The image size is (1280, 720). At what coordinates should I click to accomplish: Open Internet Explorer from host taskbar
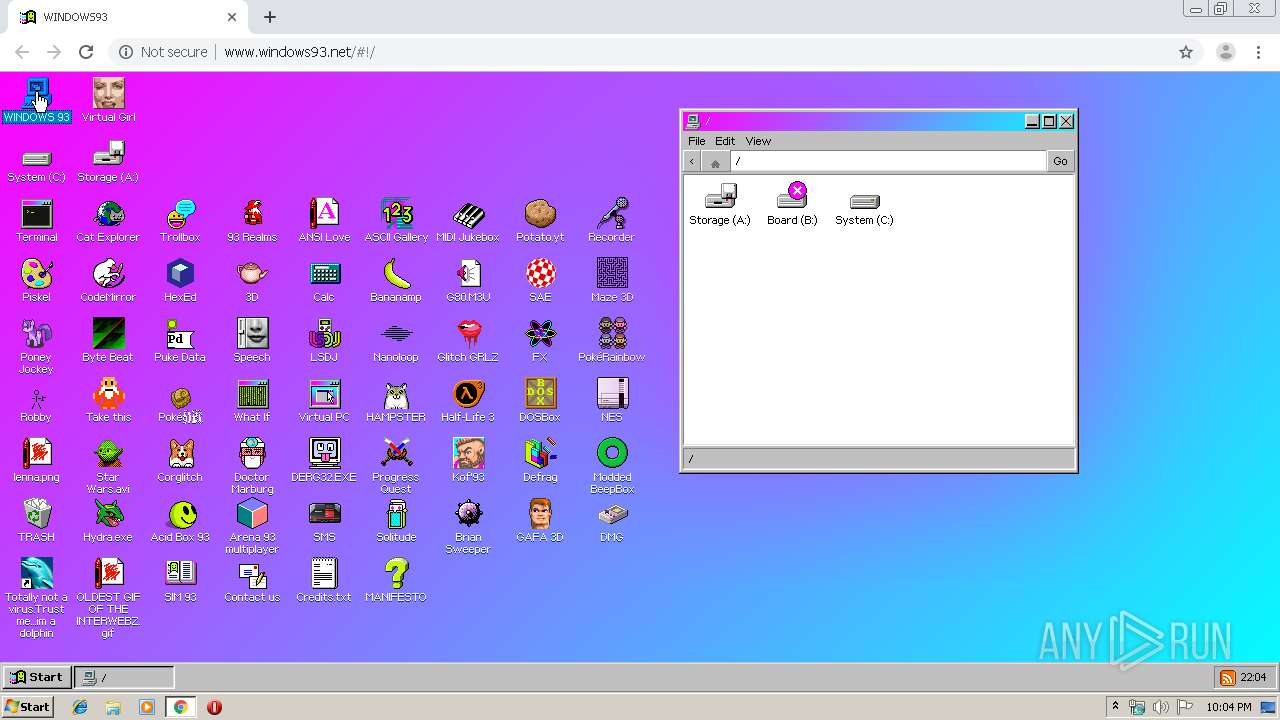coord(80,707)
